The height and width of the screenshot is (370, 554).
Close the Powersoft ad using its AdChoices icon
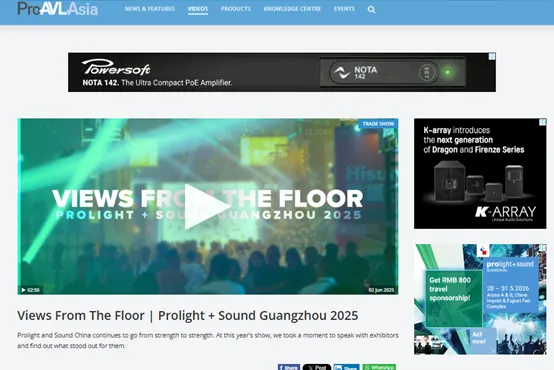(x=492, y=56)
